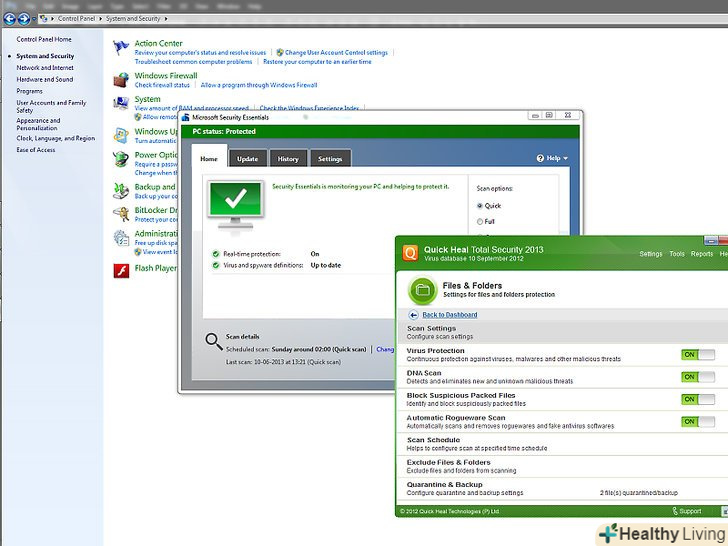This screenshot has width=728, height=546.
Task: Open Hardware and Sound in sidebar
Action: 45,79
